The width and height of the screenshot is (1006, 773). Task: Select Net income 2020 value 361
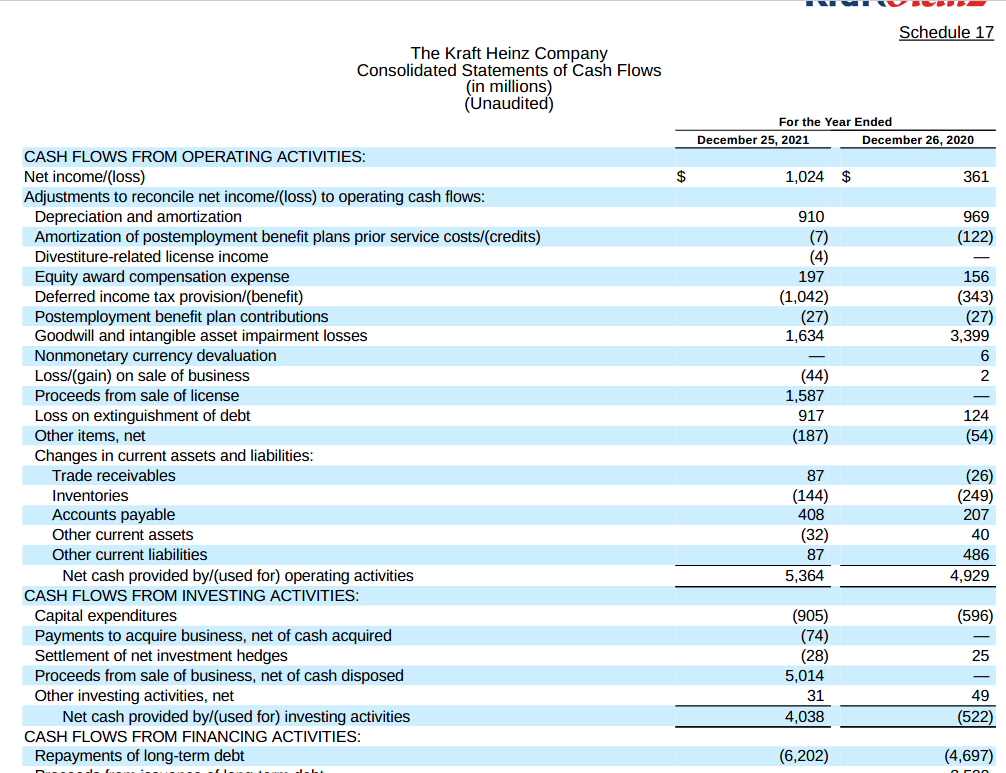click(976, 177)
